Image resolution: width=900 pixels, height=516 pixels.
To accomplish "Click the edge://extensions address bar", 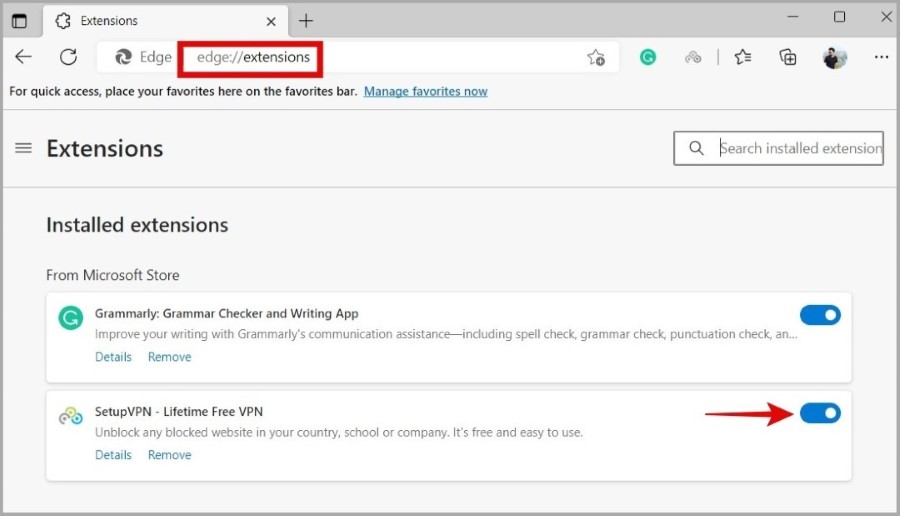I will (x=253, y=57).
